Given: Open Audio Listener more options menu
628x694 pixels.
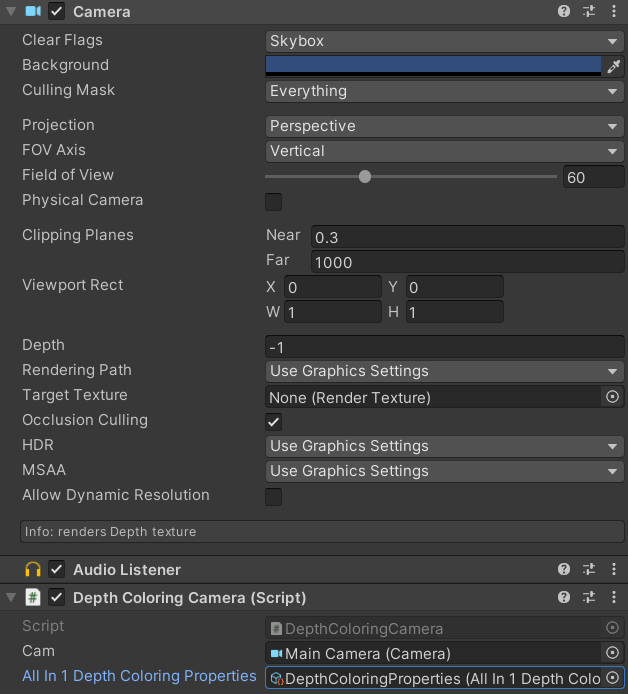Looking at the screenshot, I should click(613, 569).
